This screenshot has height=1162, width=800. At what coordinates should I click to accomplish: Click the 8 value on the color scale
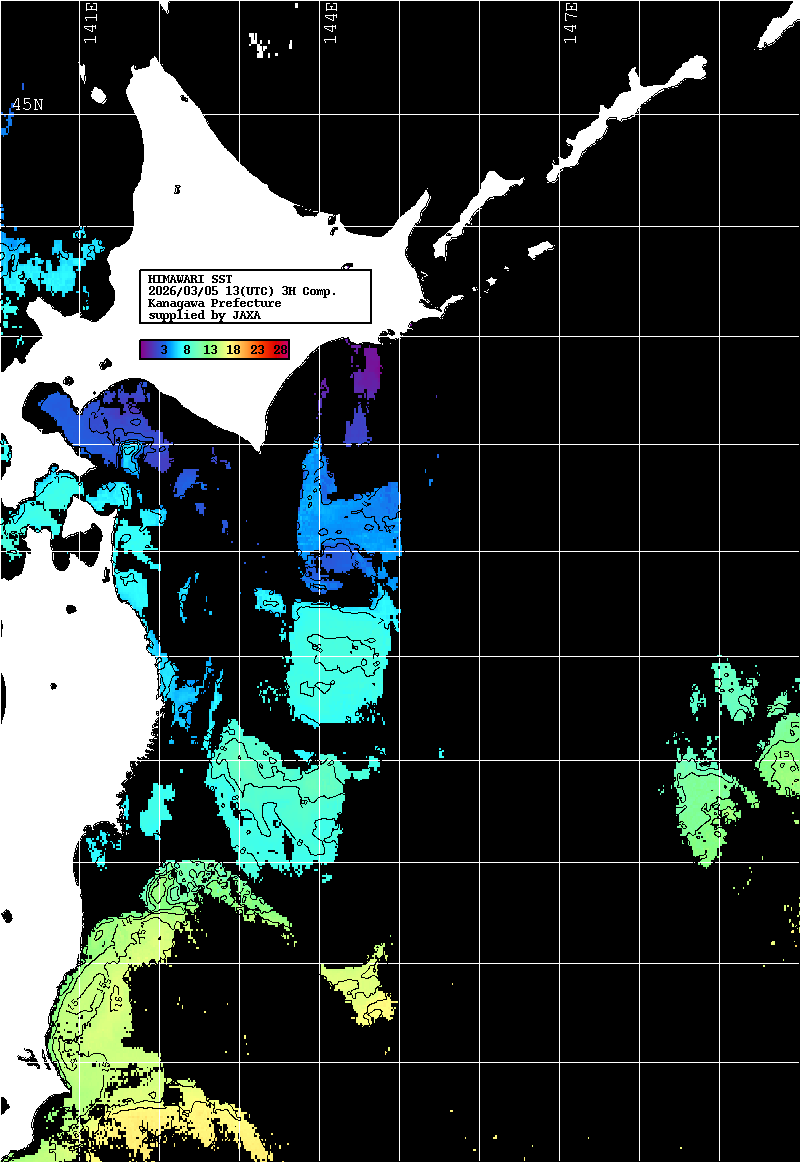click(x=187, y=350)
